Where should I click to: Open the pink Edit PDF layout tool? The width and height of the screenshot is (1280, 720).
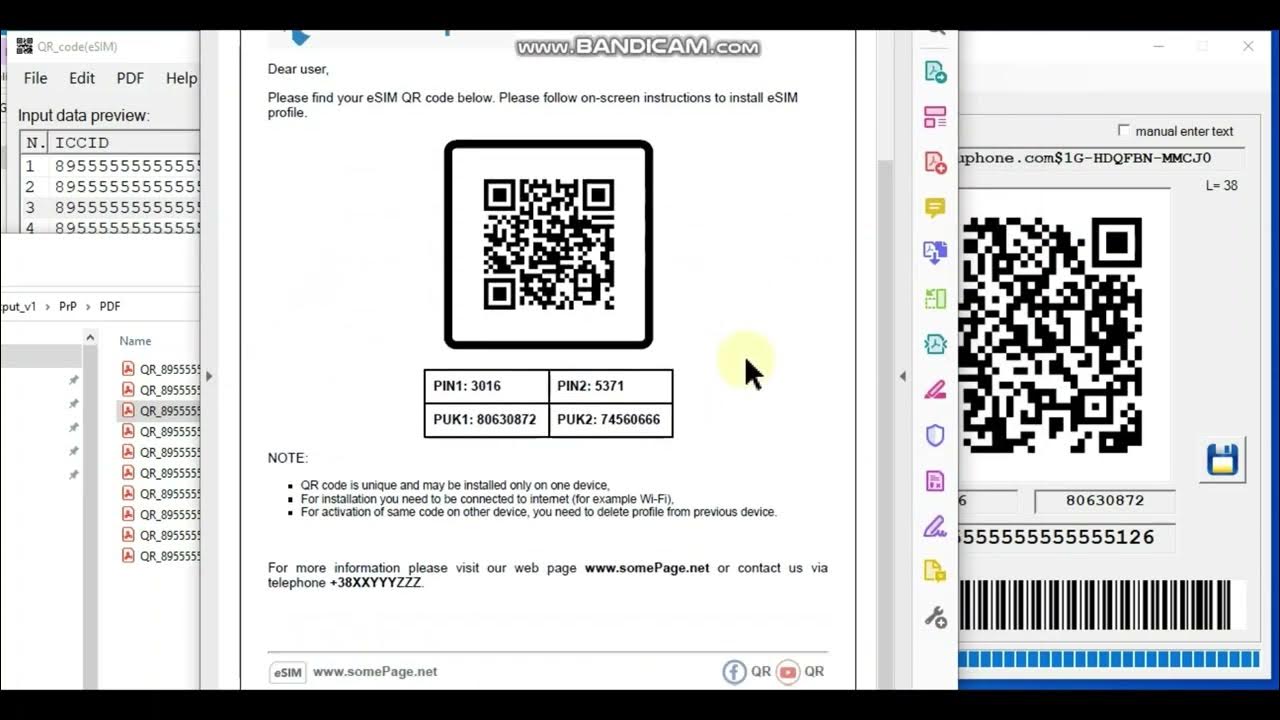[935, 118]
